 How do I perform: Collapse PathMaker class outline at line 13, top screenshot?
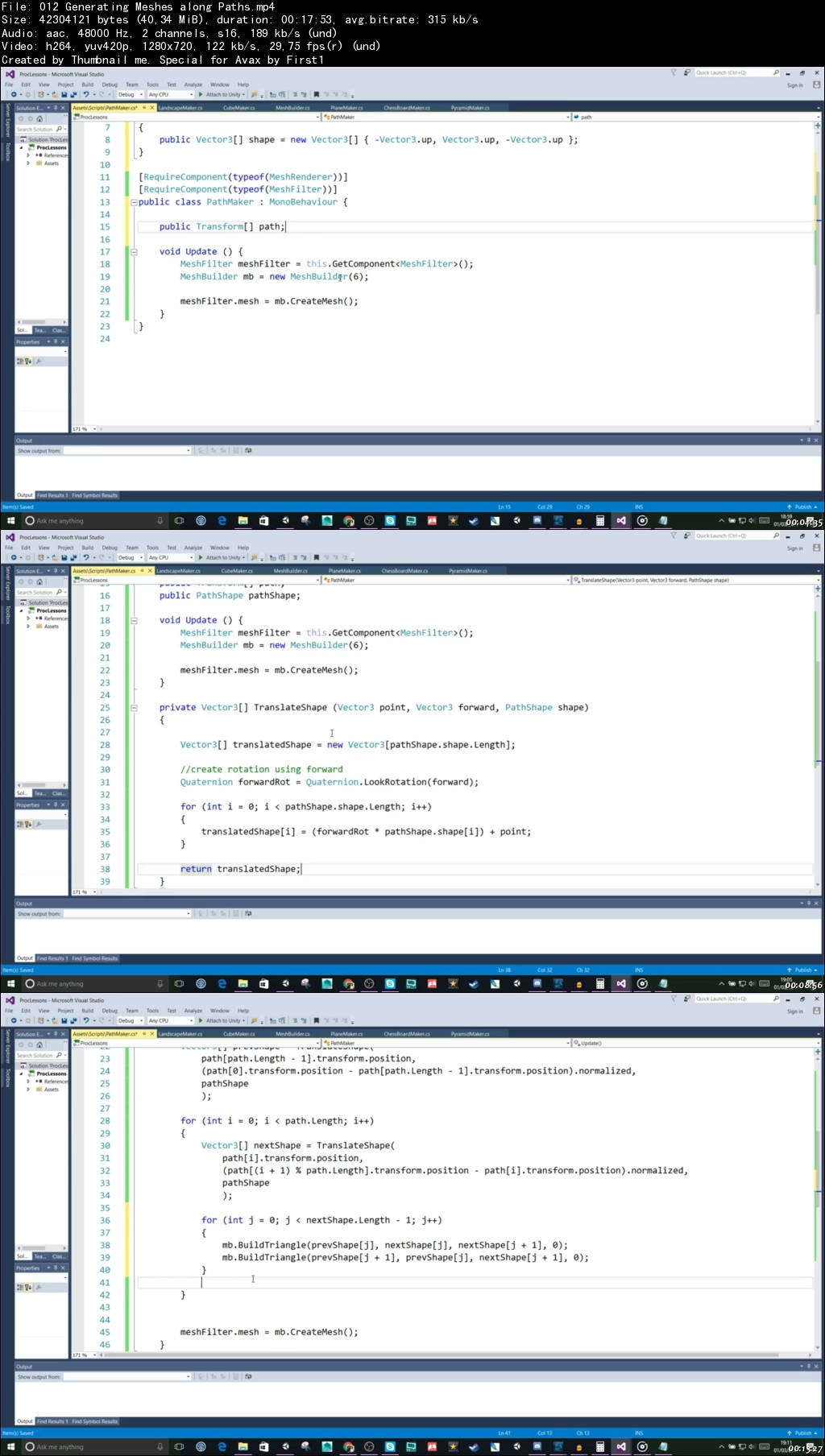point(134,202)
